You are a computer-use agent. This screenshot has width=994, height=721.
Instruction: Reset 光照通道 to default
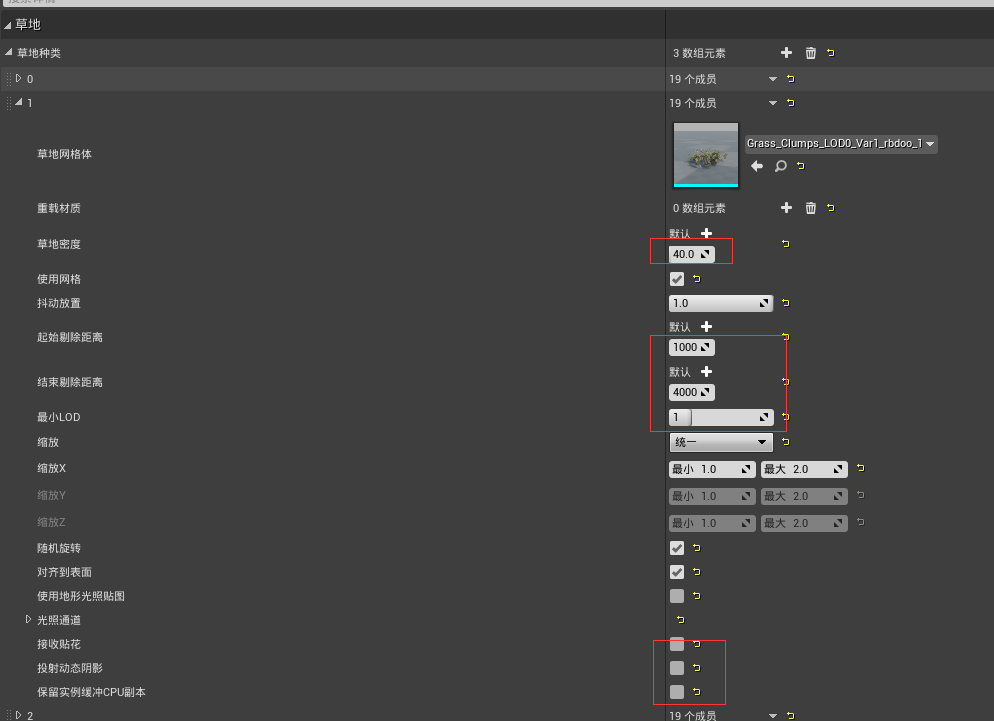coord(680,620)
